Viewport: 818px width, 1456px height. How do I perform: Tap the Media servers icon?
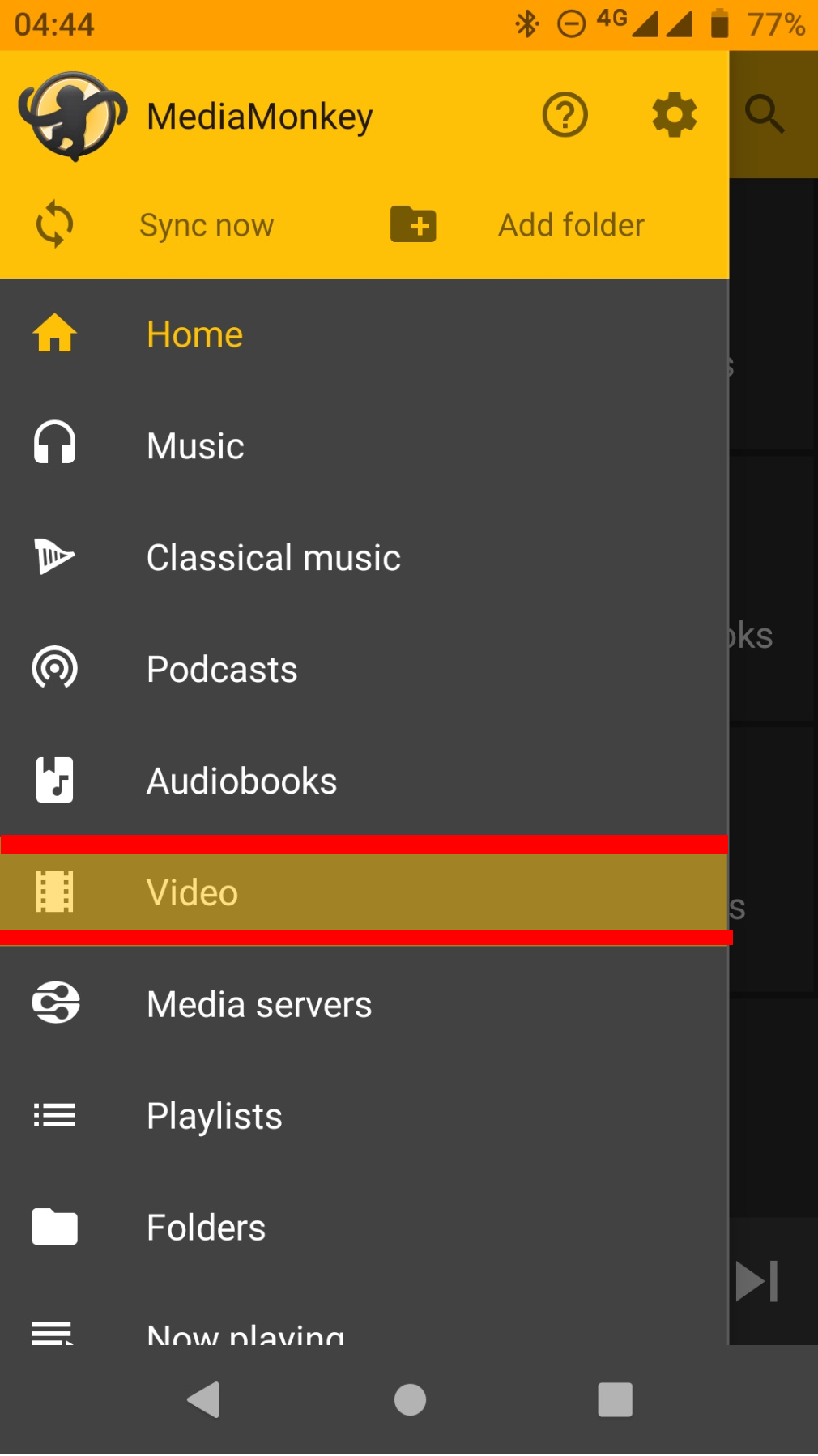(x=55, y=1003)
